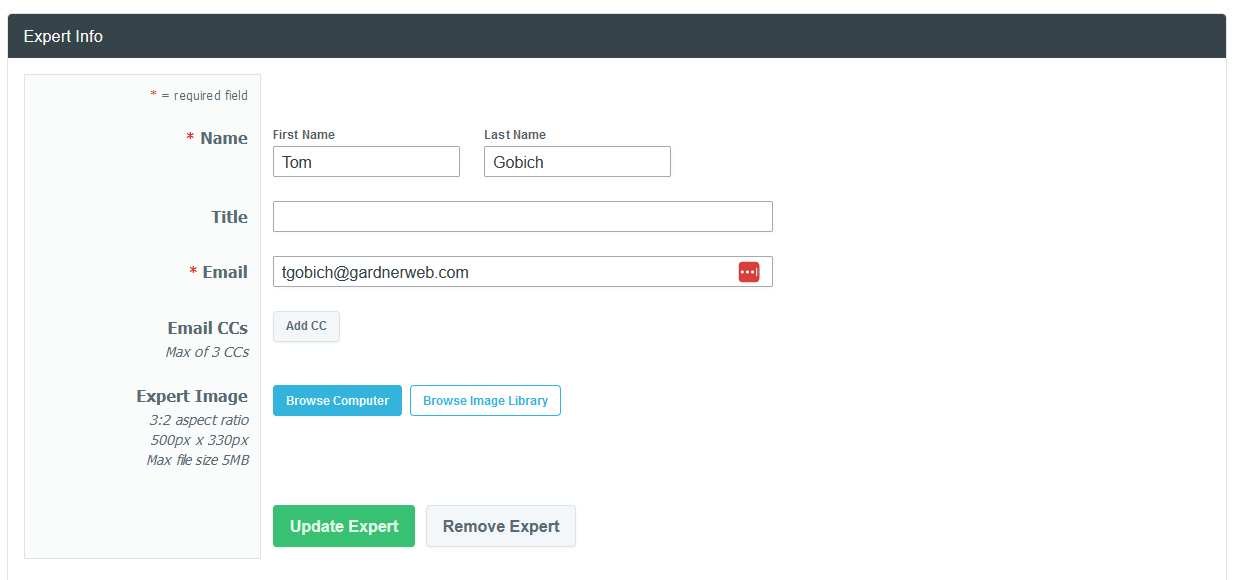This screenshot has height=580, width=1239.
Task: Click the small First Name caption
Action: pyautogui.click(x=304, y=135)
